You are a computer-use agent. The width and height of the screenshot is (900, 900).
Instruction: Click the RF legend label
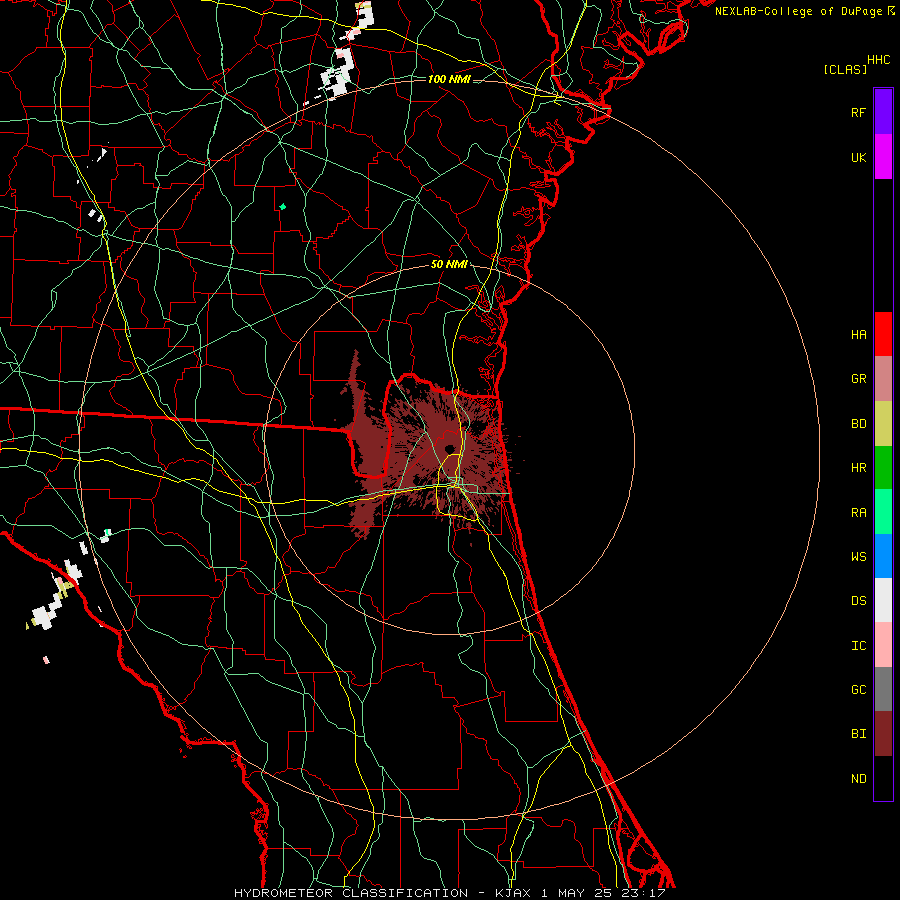858,112
